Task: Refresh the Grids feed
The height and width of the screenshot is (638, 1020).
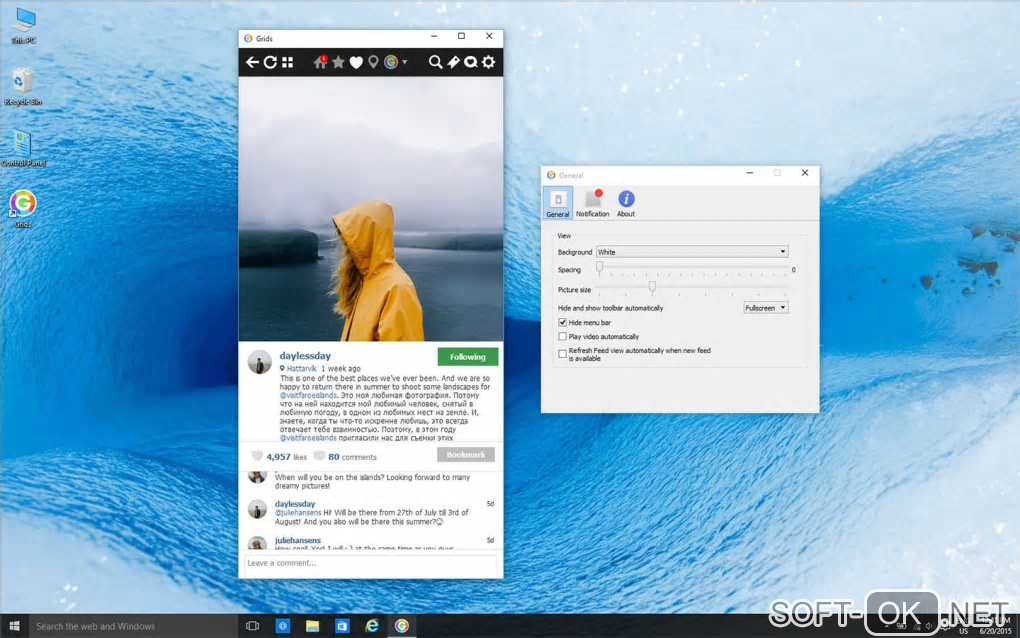Action: pos(270,62)
